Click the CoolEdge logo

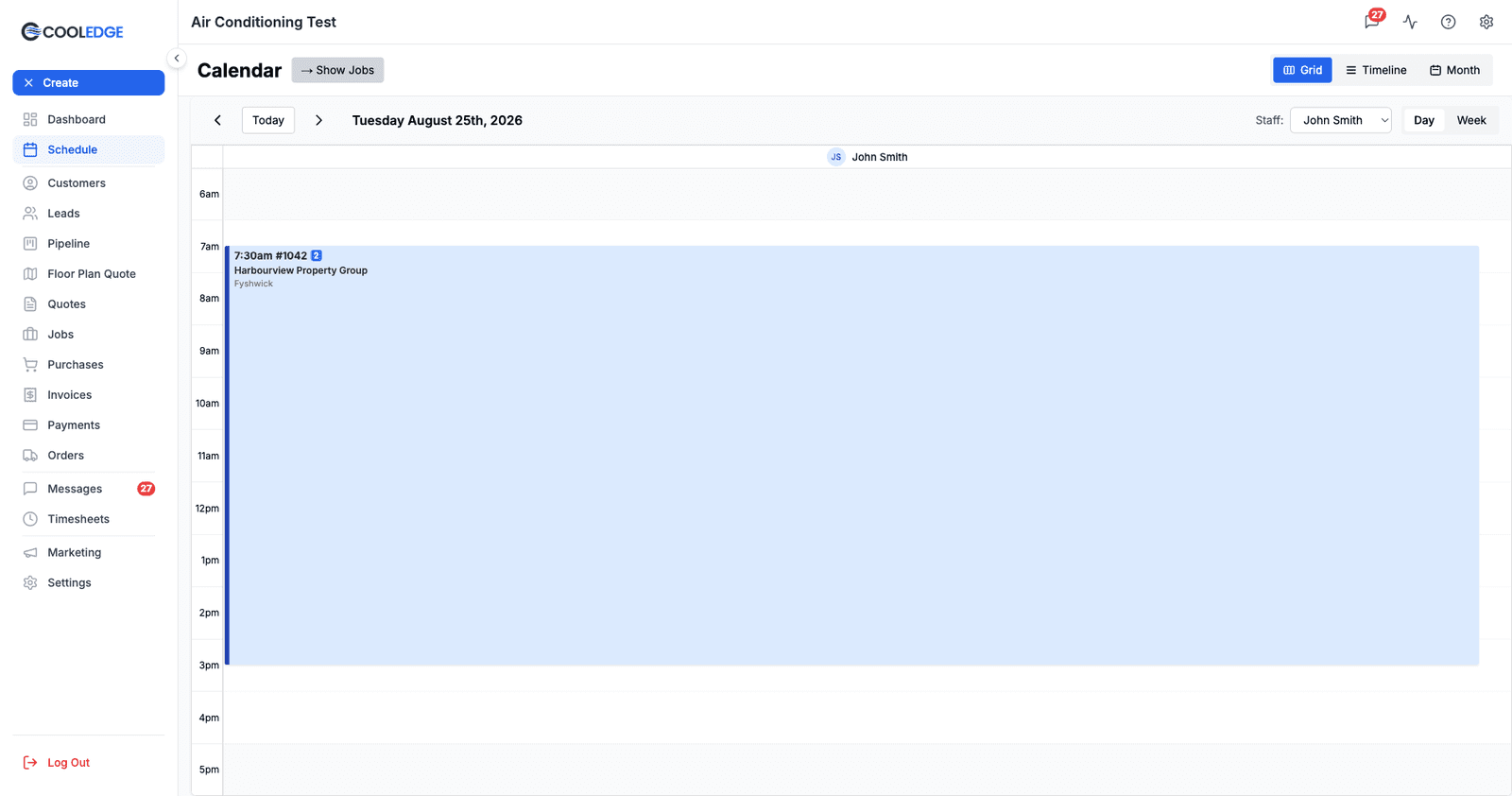tap(73, 32)
